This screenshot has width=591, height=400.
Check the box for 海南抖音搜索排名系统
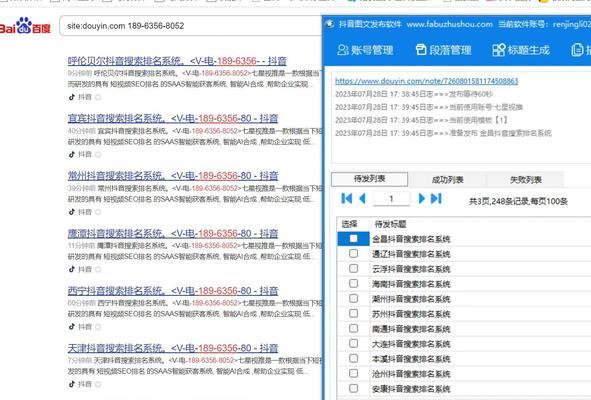353,284
